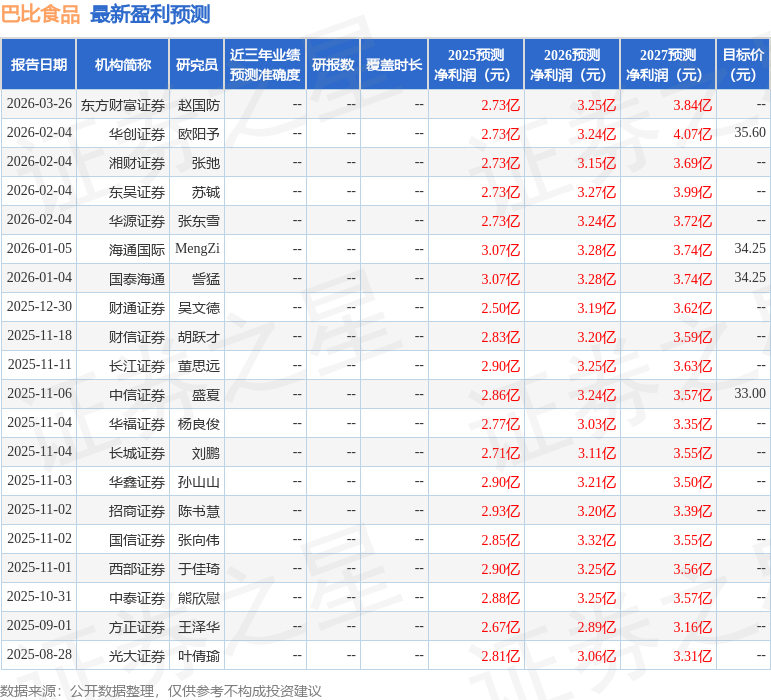Click the 研报数 column header

click(333, 65)
